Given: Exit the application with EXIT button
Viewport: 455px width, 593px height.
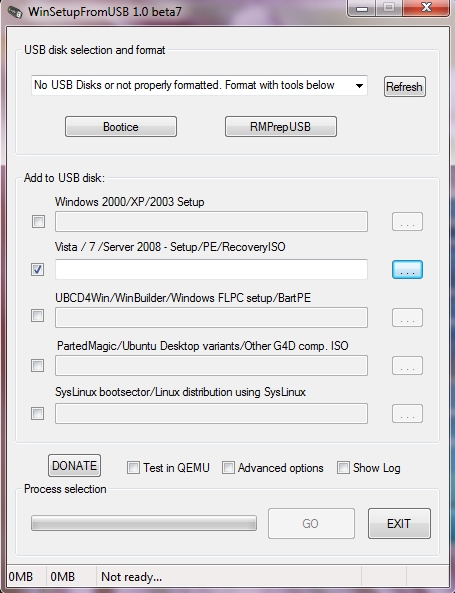Looking at the screenshot, I should click(x=399, y=523).
